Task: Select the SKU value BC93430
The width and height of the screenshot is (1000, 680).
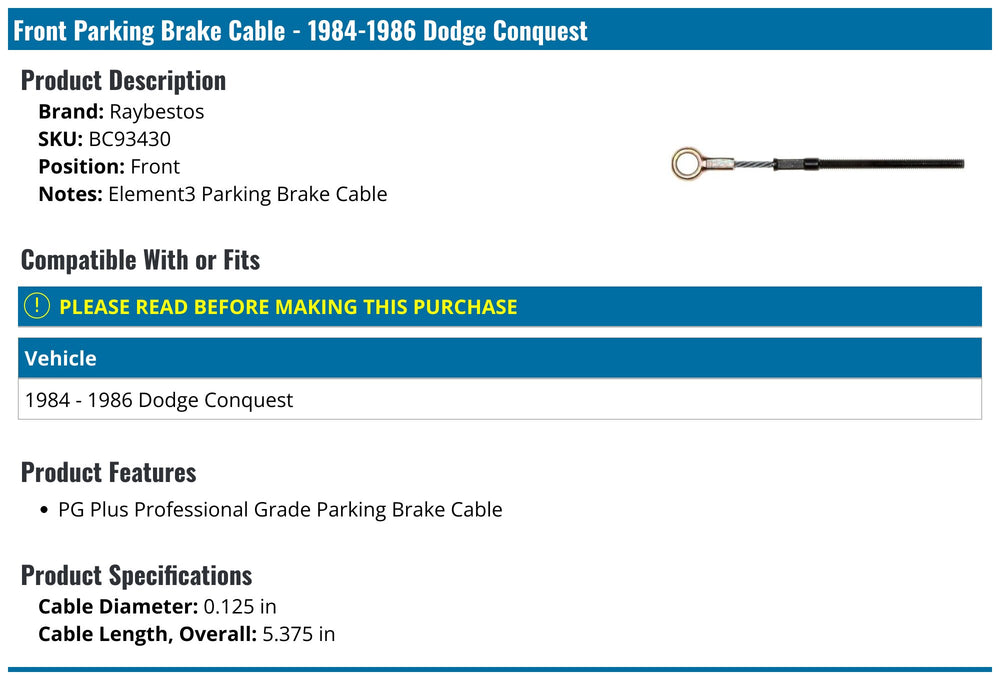Action: pos(129,139)
